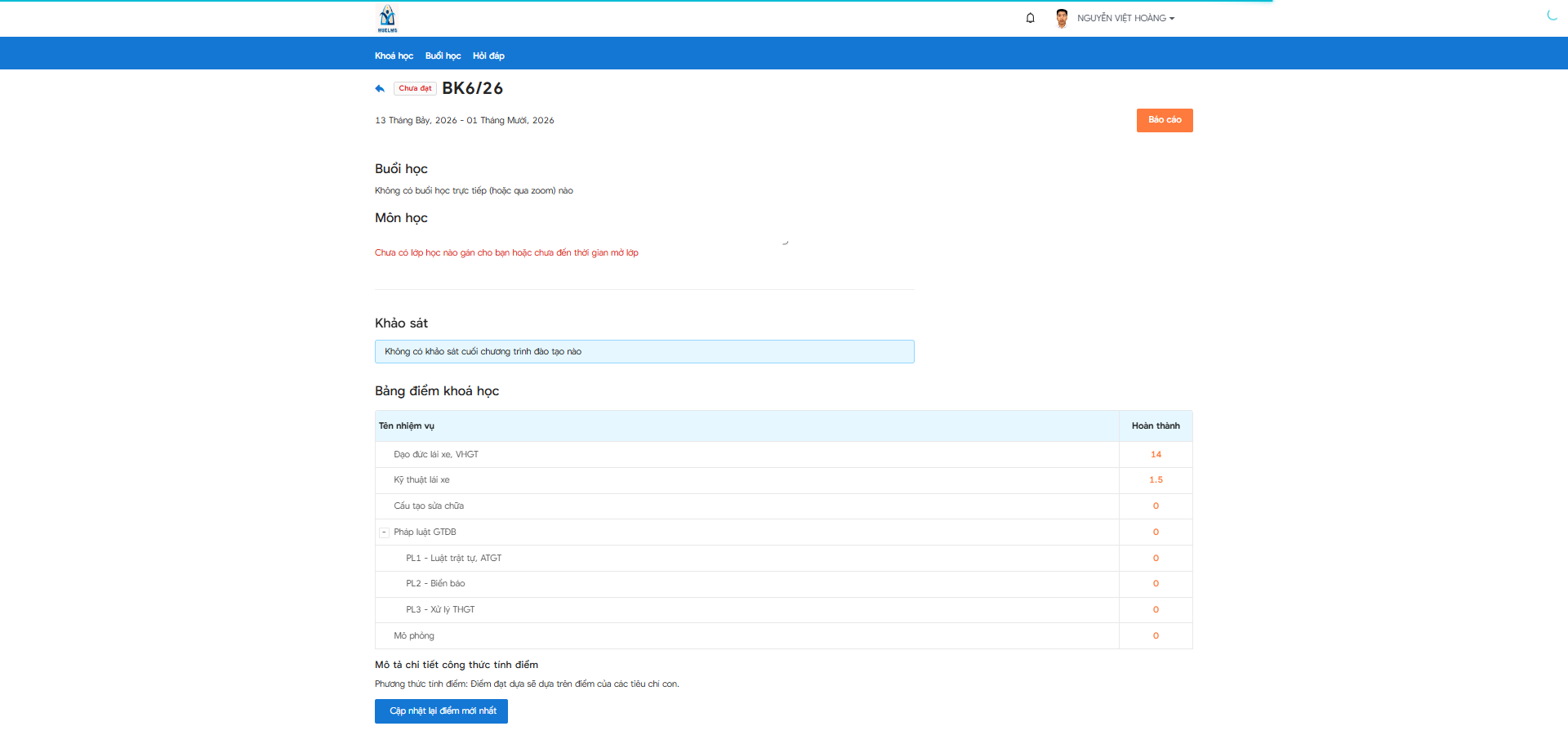The height and width of the screenshot is (744, 1568).
Task: Click the score 14 cell
Action: (1156, 454)
